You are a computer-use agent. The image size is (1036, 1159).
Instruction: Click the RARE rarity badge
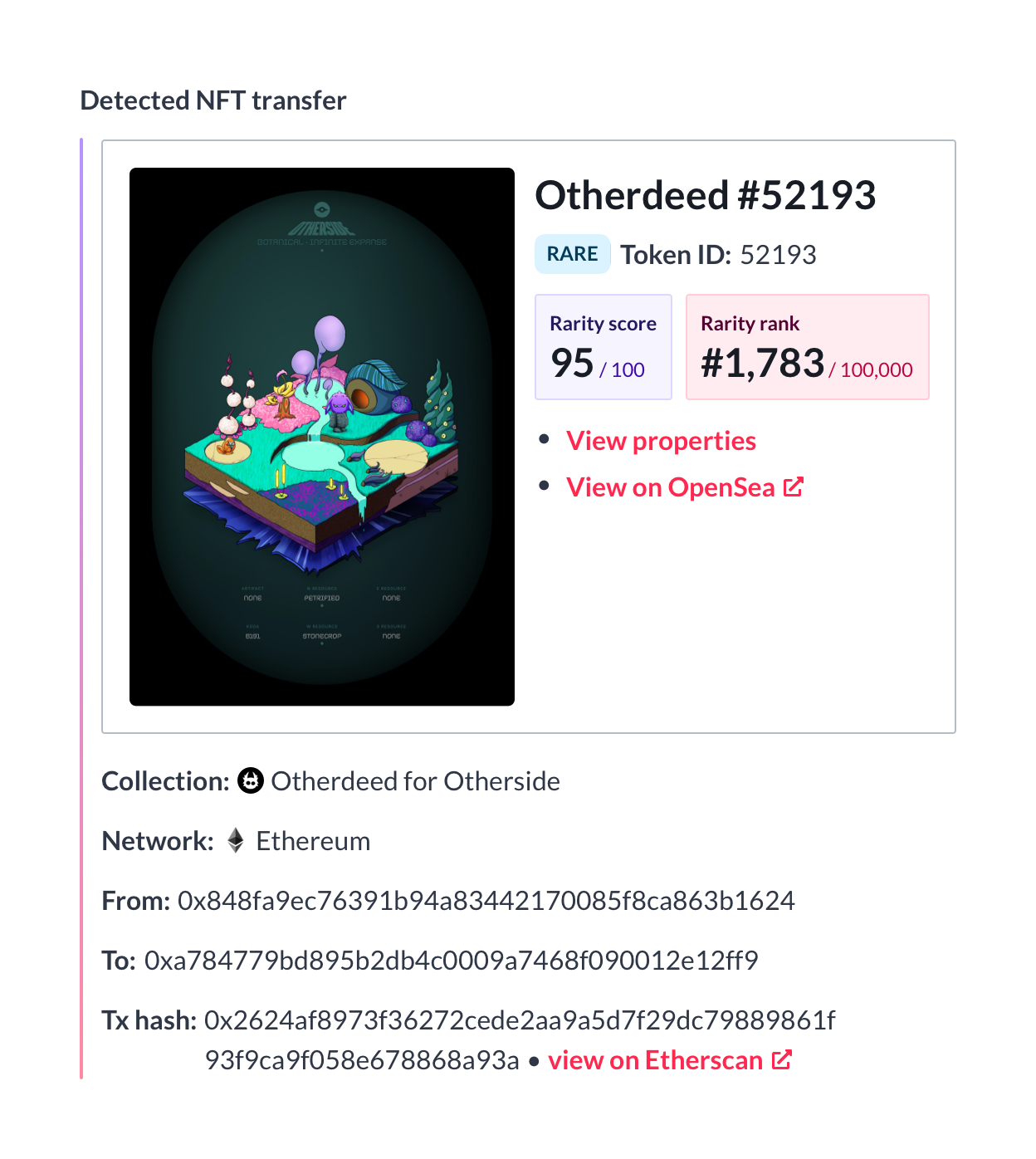572,254
